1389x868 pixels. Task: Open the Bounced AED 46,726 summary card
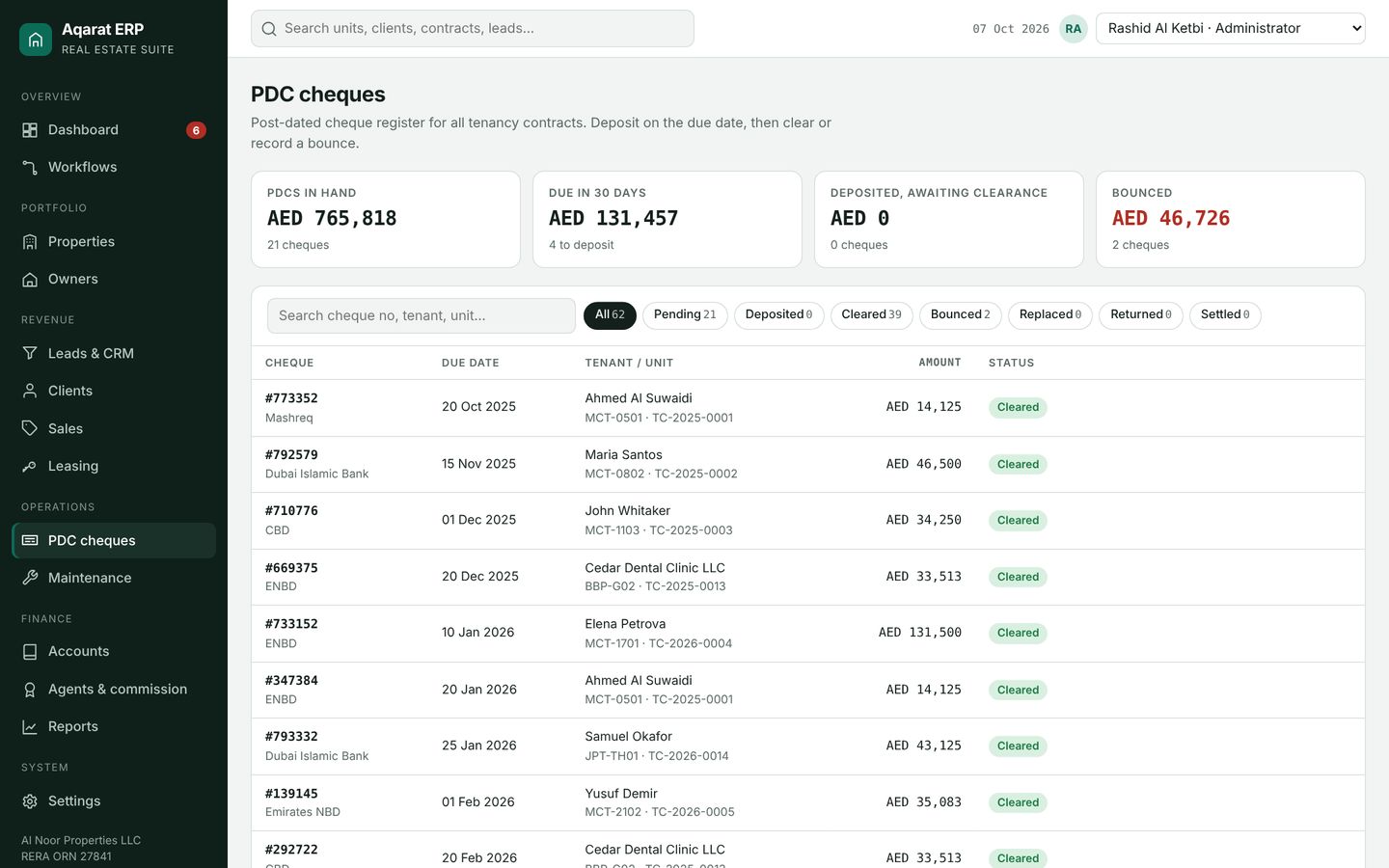[1230, 220]
